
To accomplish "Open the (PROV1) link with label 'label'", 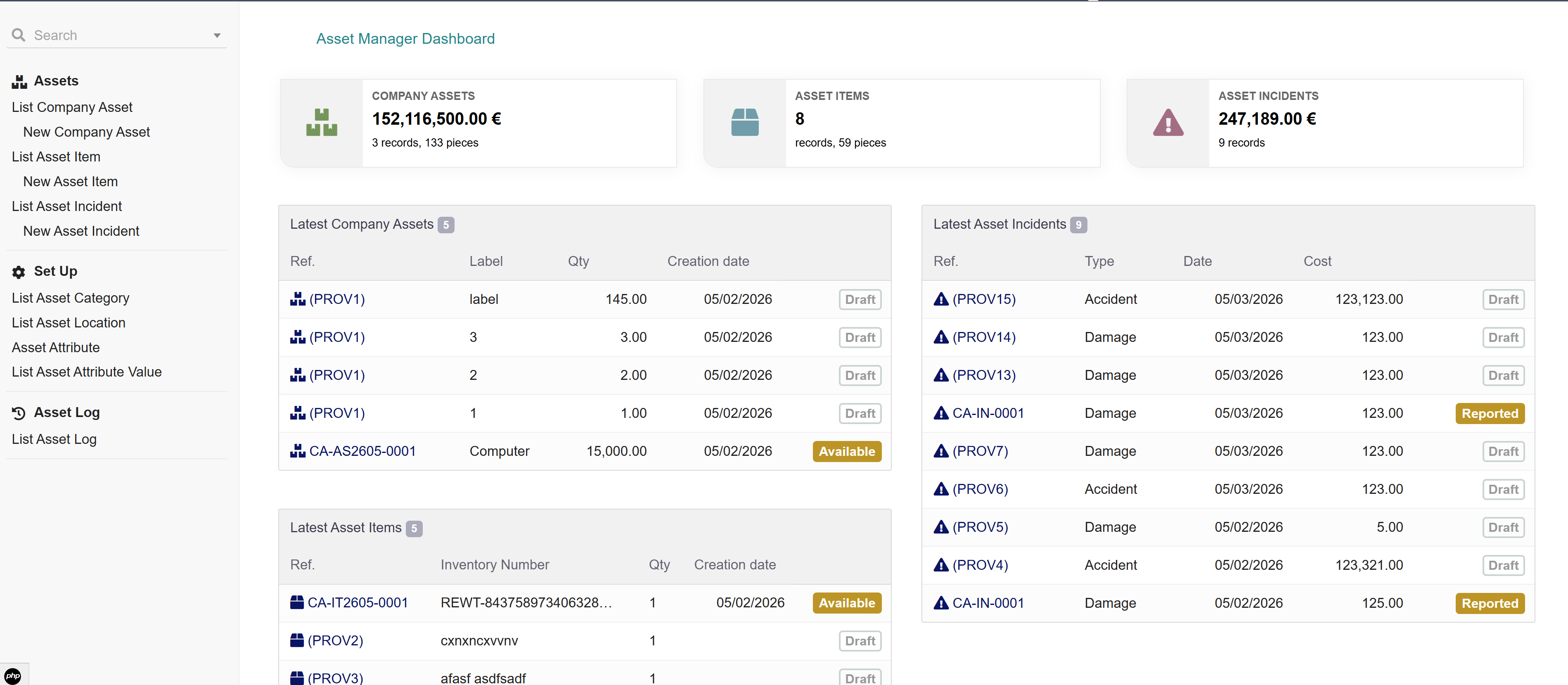I will (337, 300).
